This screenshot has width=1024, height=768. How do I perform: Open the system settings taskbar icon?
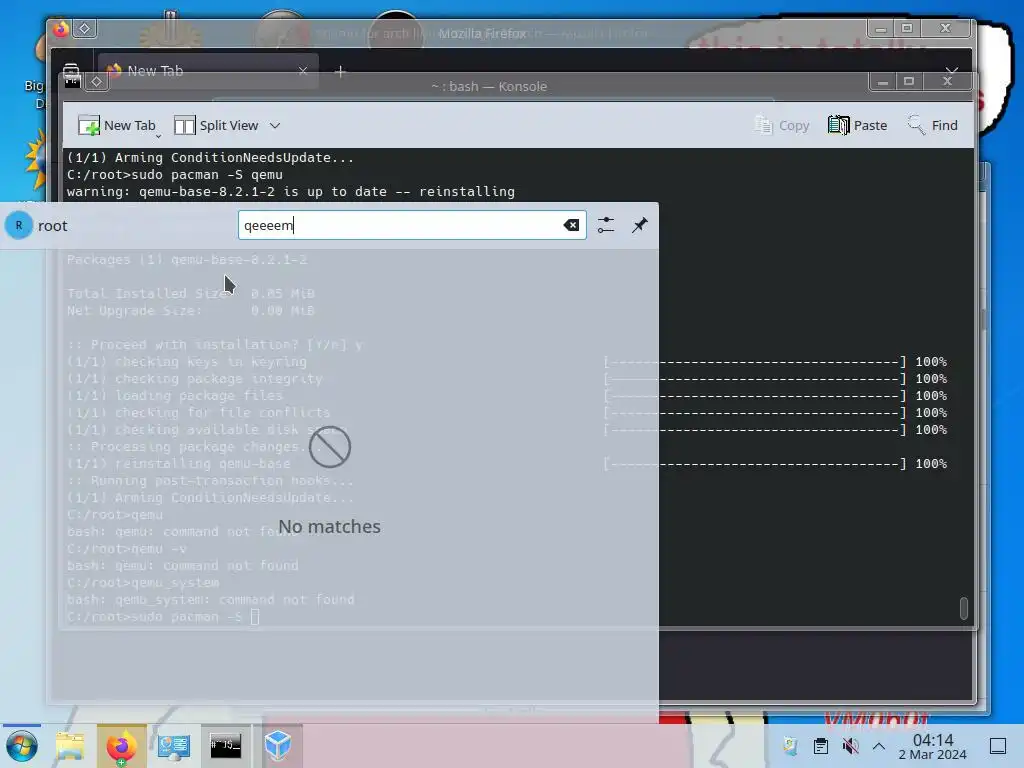173,746
